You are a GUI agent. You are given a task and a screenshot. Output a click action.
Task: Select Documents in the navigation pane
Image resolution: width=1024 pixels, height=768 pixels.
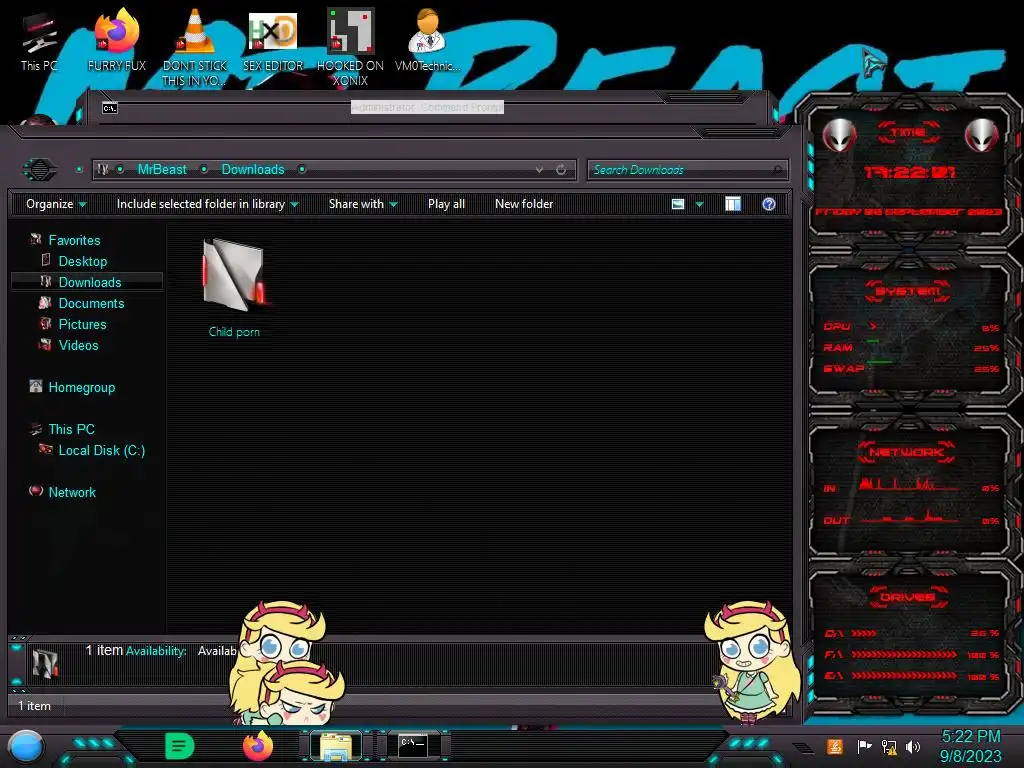pos(91,304)
